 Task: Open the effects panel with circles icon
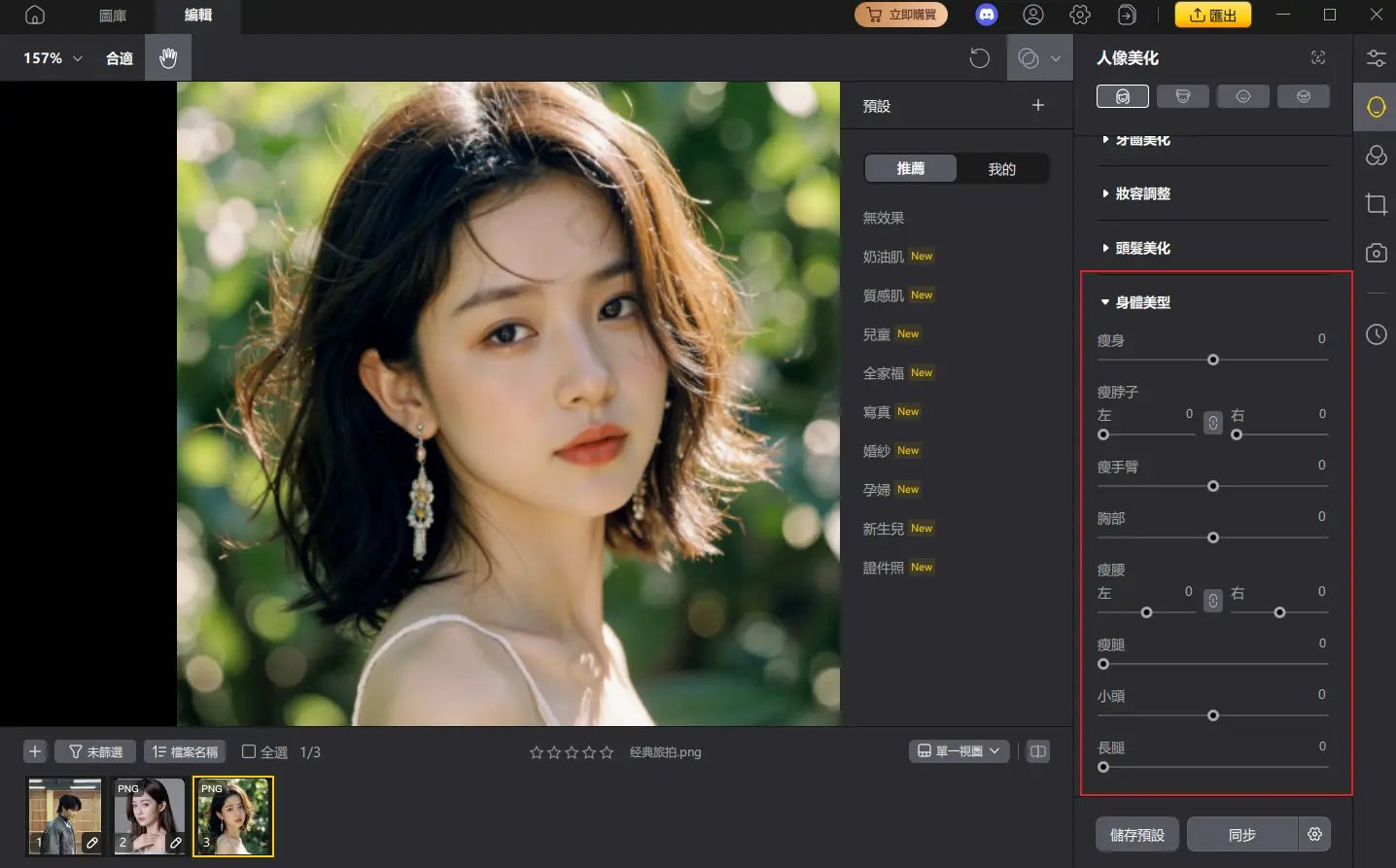pos(1376,155)
